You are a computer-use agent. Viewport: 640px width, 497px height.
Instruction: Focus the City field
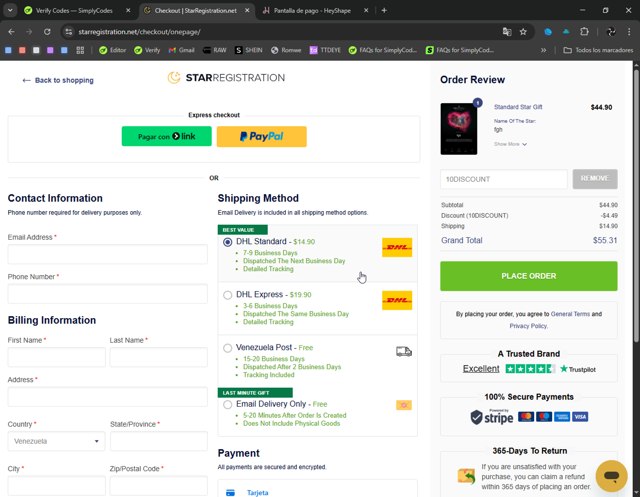[x=56, y=486]
